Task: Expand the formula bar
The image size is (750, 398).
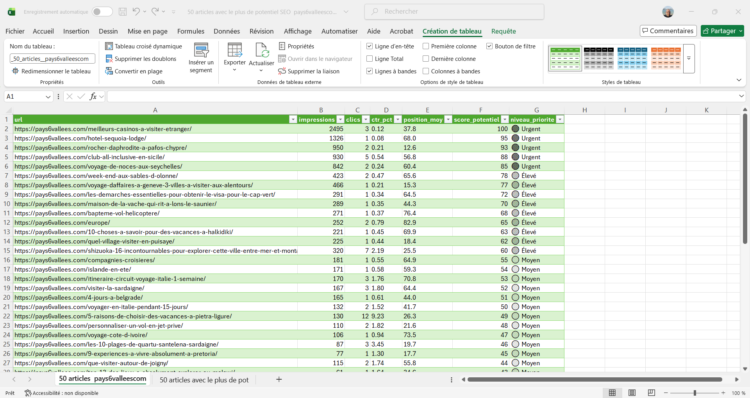Action: point(741,96)
